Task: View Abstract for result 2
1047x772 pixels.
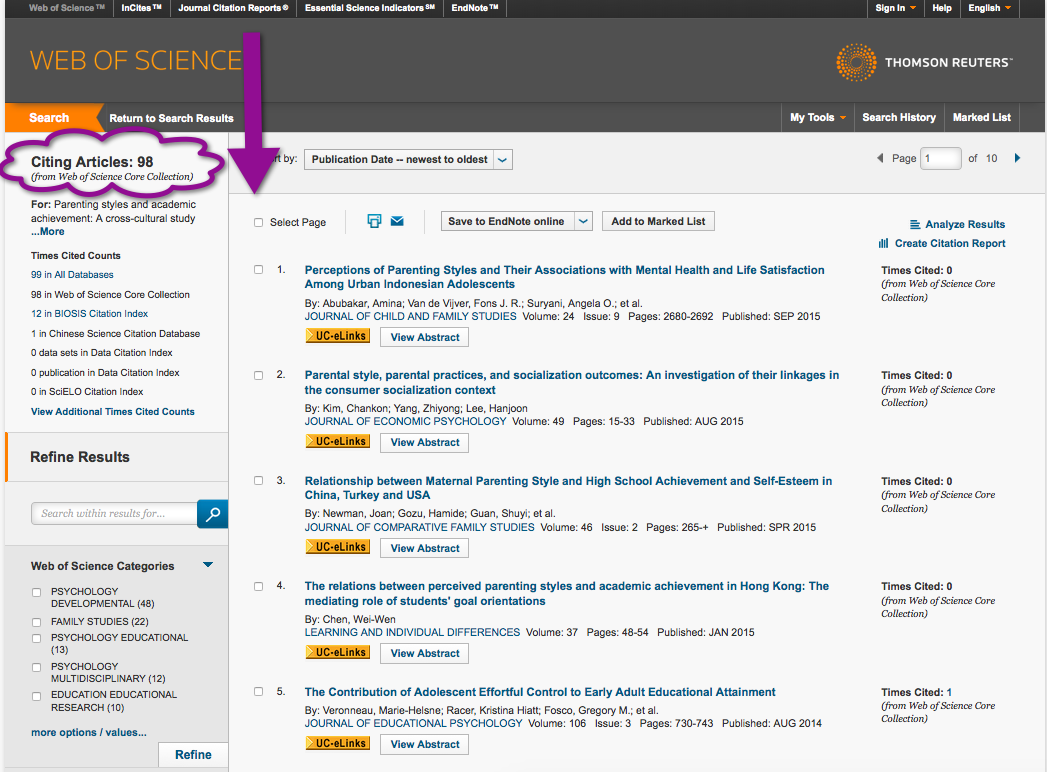Action: [425, 442]
